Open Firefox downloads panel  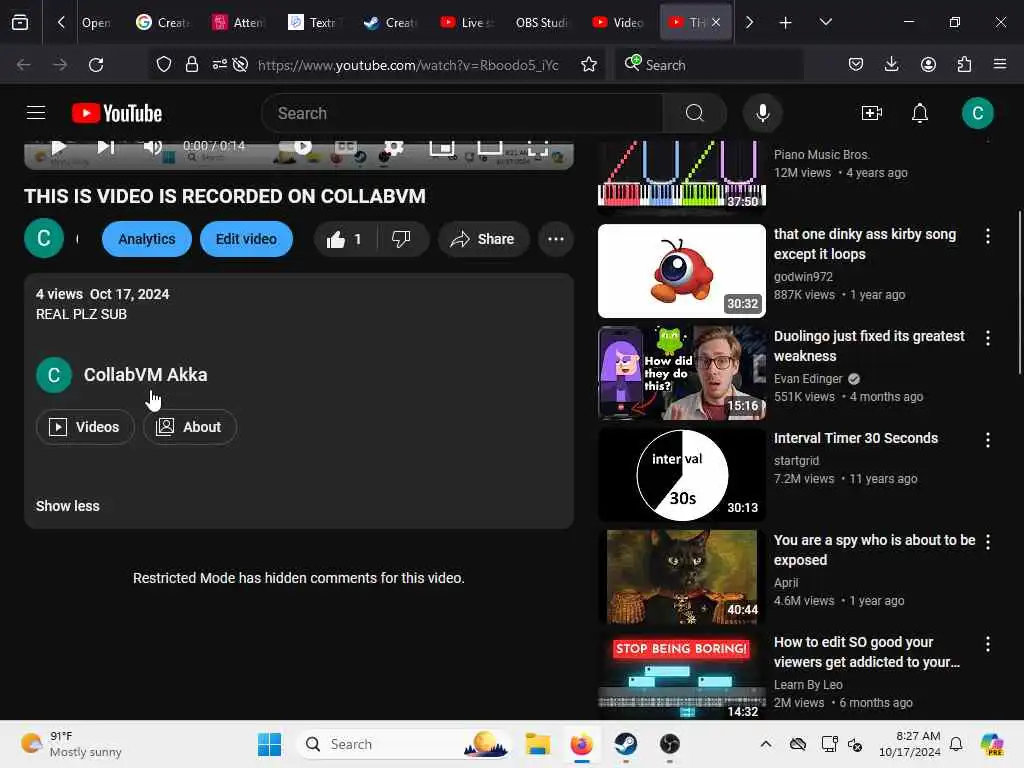coord(891,64)
